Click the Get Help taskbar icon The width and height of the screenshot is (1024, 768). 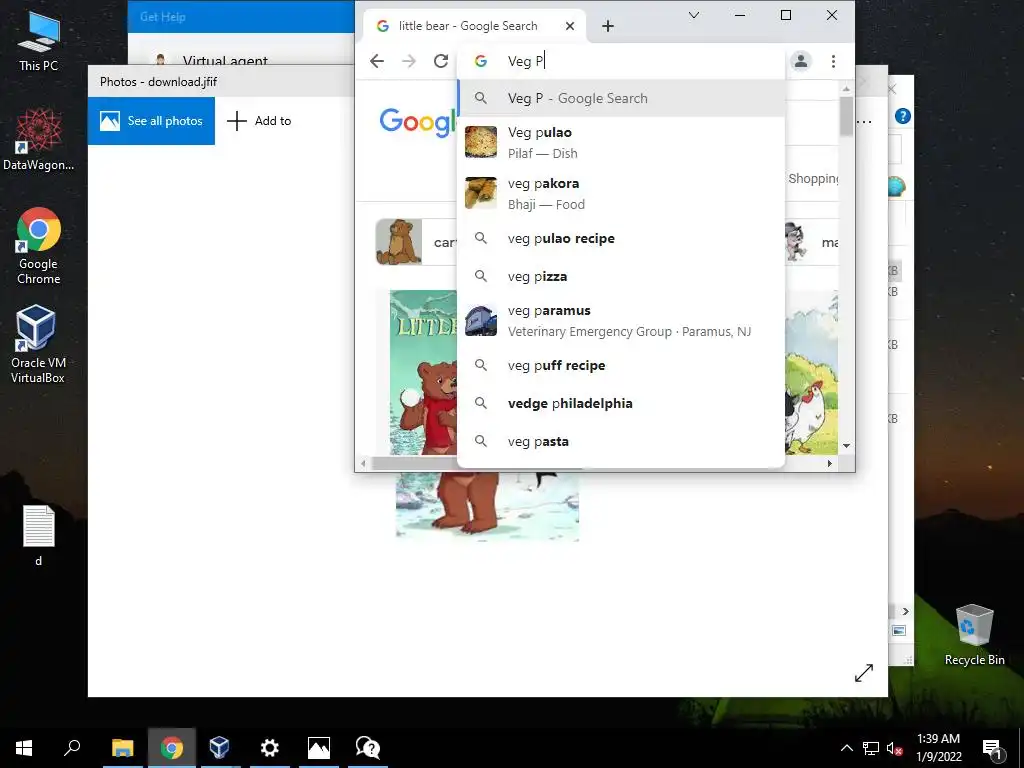(368, 748)
